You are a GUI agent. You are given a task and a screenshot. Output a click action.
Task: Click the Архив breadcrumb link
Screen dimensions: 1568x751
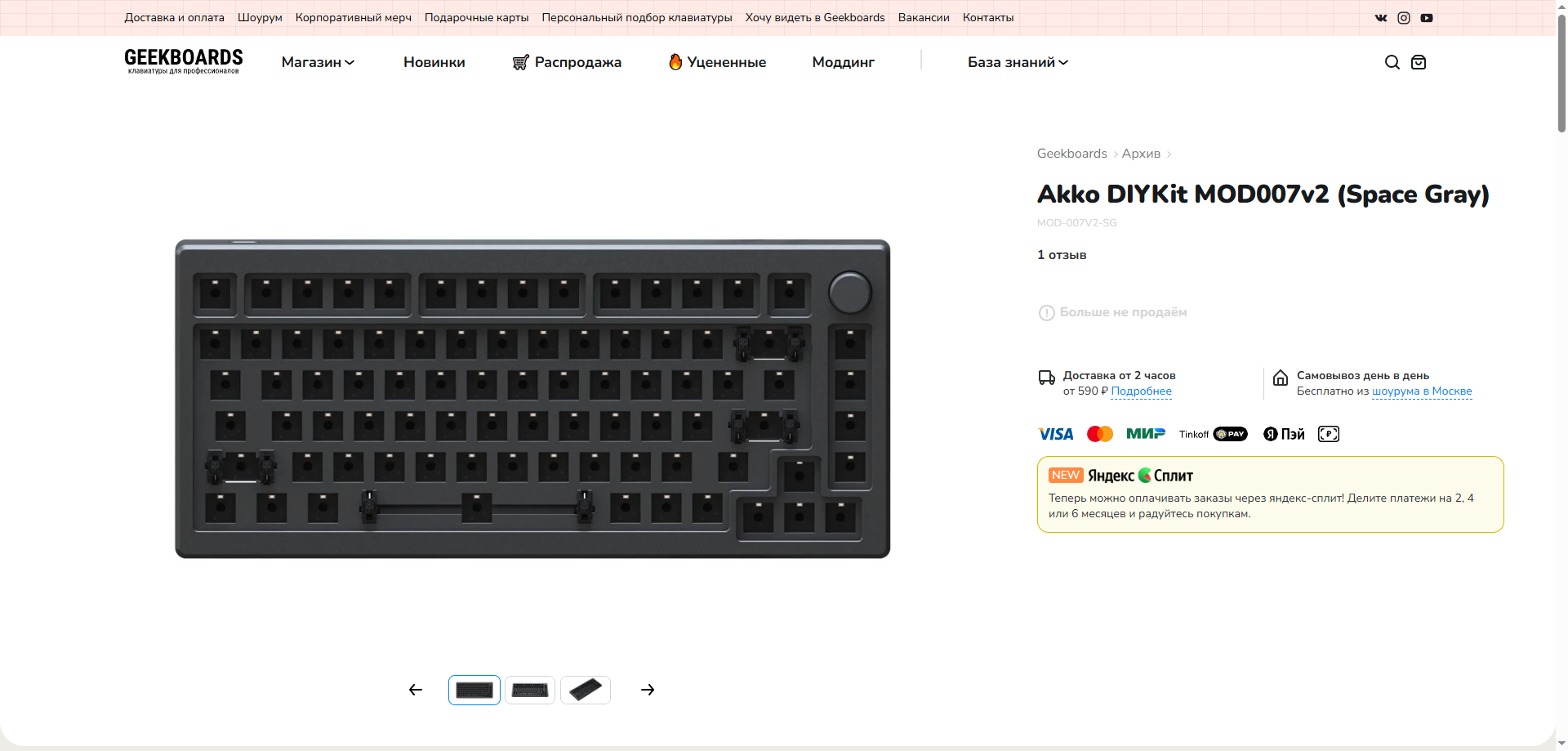click(1141, 154)
